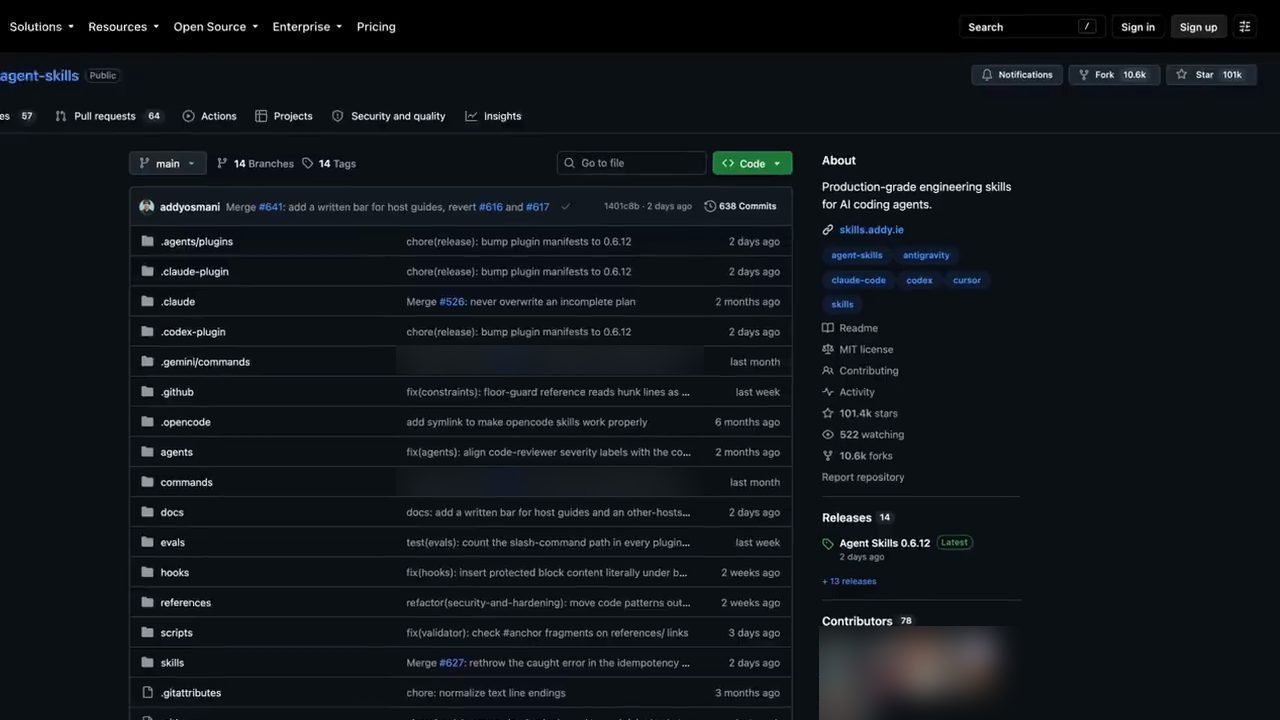Click the folder icon beside .github

(147, 392)
